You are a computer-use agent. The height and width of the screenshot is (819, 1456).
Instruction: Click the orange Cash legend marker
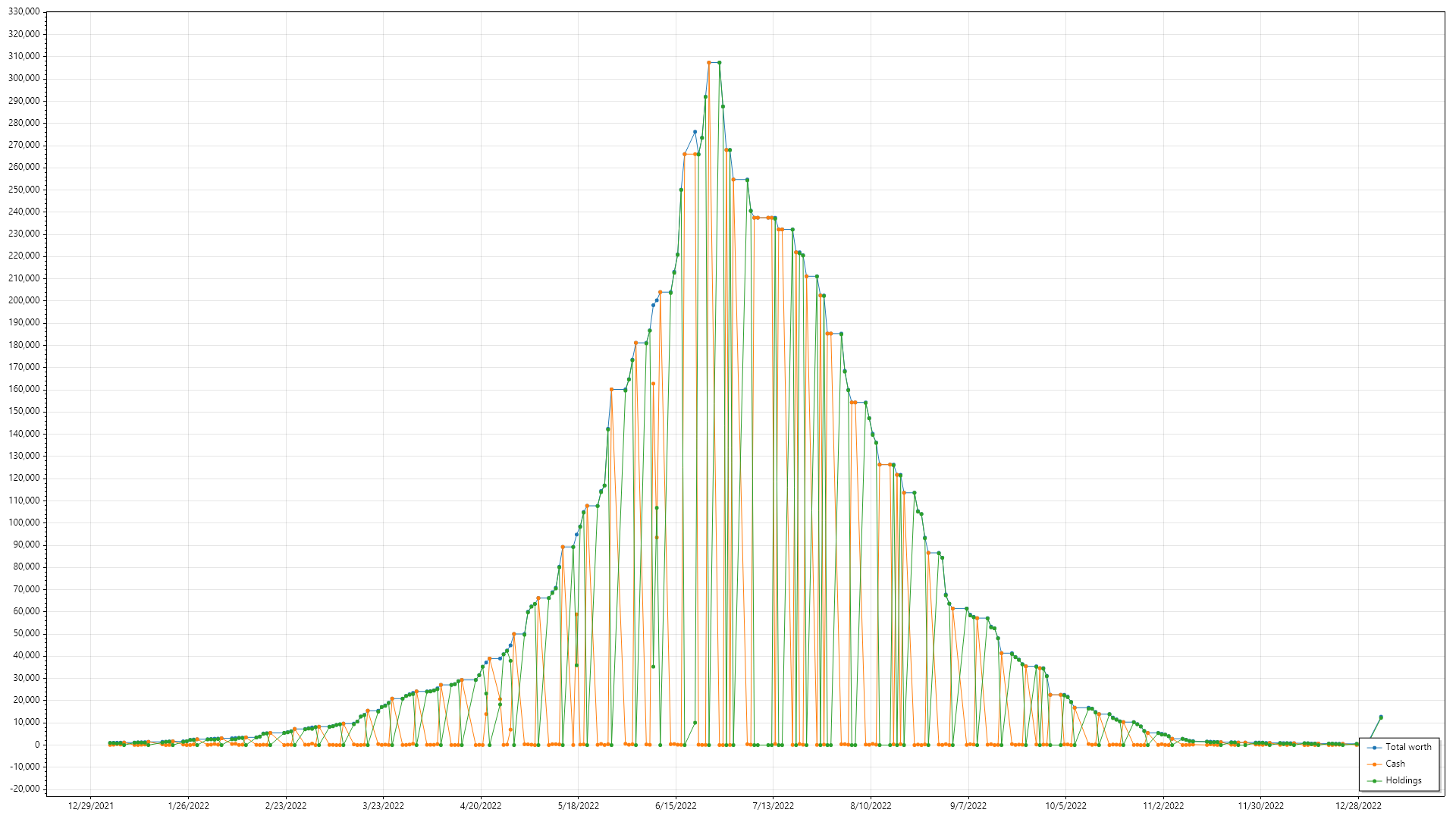(x=1374, y=764)
